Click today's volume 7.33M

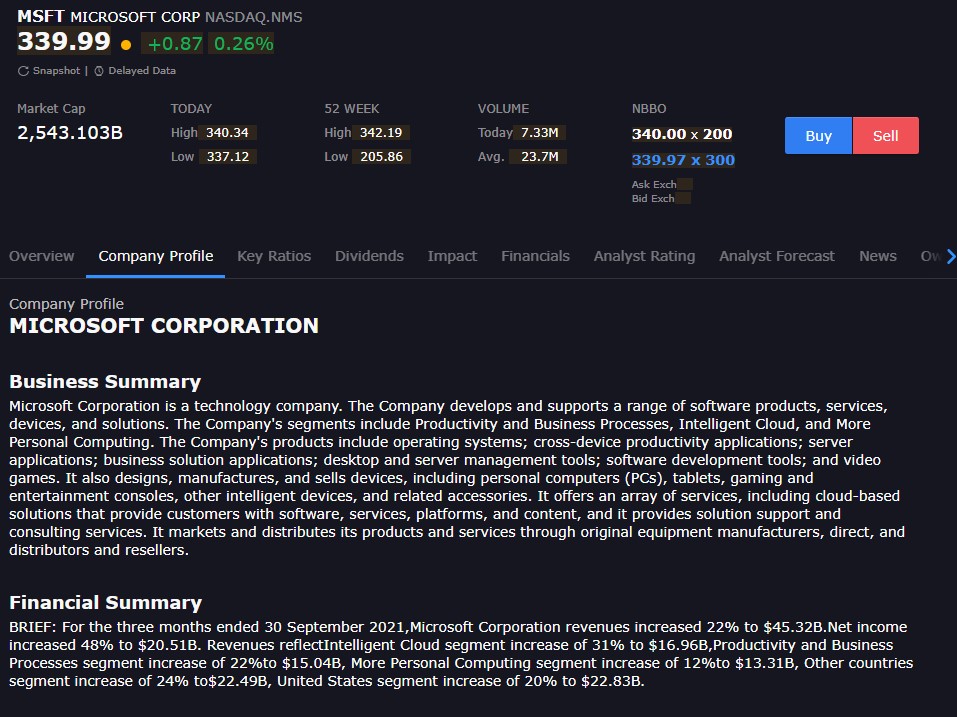tap(540, 133)
